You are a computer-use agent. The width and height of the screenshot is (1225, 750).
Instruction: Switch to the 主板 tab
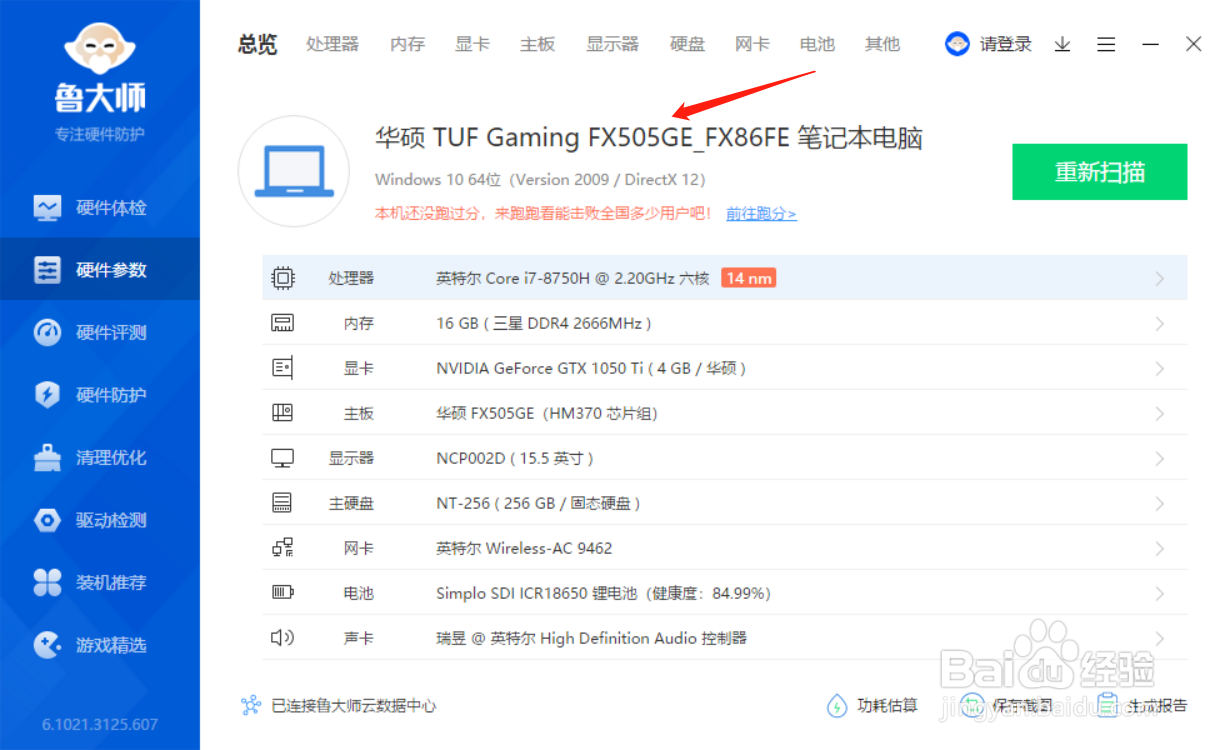tap(537, 44)
